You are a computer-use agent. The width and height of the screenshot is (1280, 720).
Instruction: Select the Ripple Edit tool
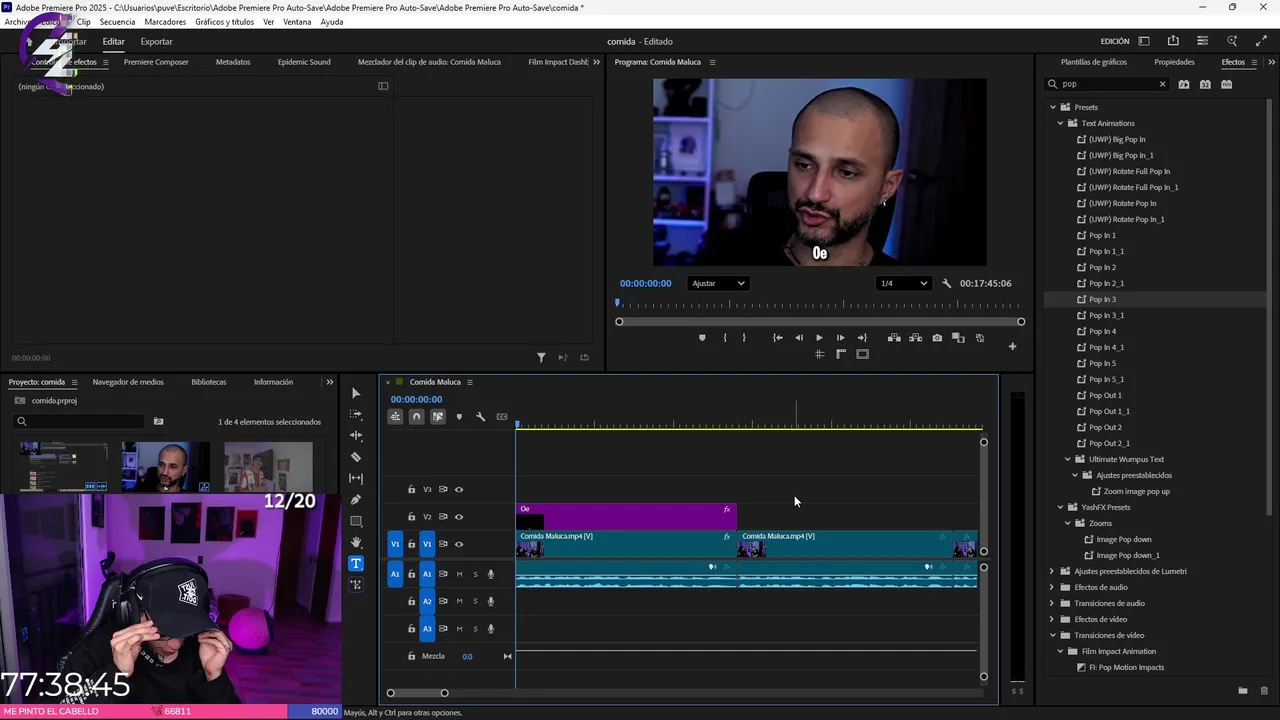[356, 435]
